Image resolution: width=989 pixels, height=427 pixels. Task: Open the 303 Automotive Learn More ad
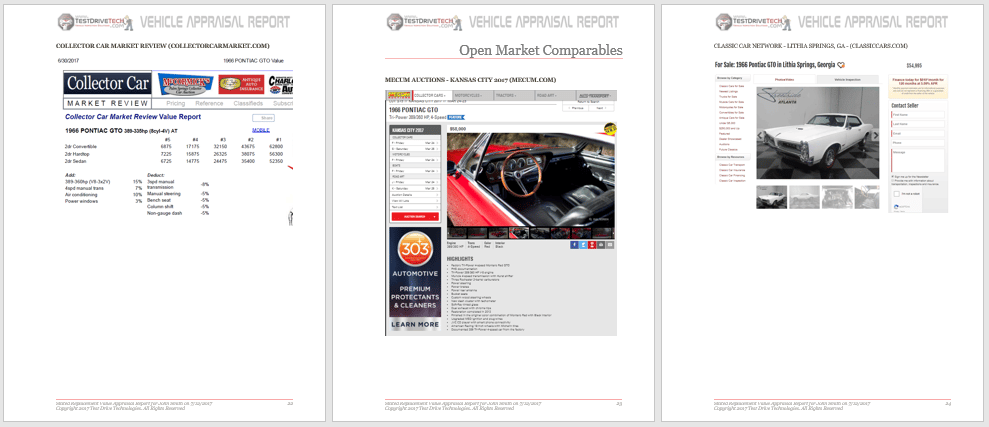pyautogui.click(x=415, y=279)
